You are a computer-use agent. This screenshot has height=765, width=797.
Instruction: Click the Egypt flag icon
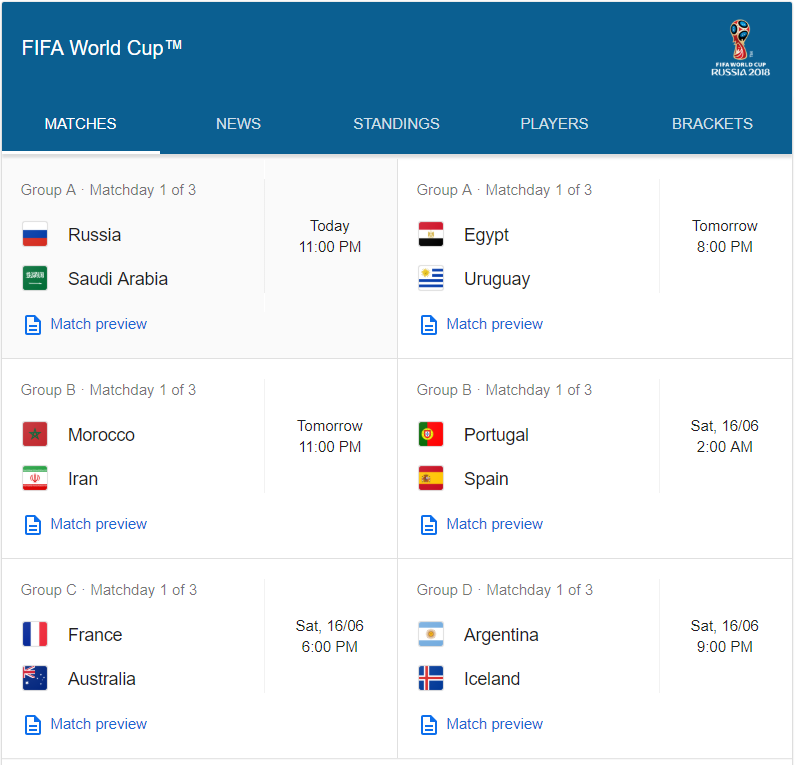(x=431, y=235)
